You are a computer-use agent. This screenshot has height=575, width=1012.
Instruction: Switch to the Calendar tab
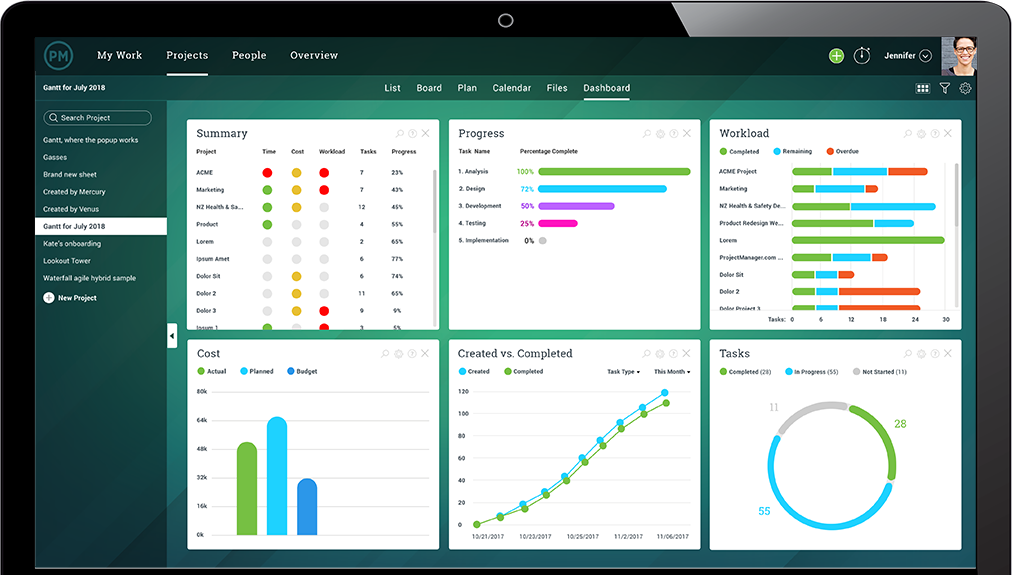tap(512, 88)
